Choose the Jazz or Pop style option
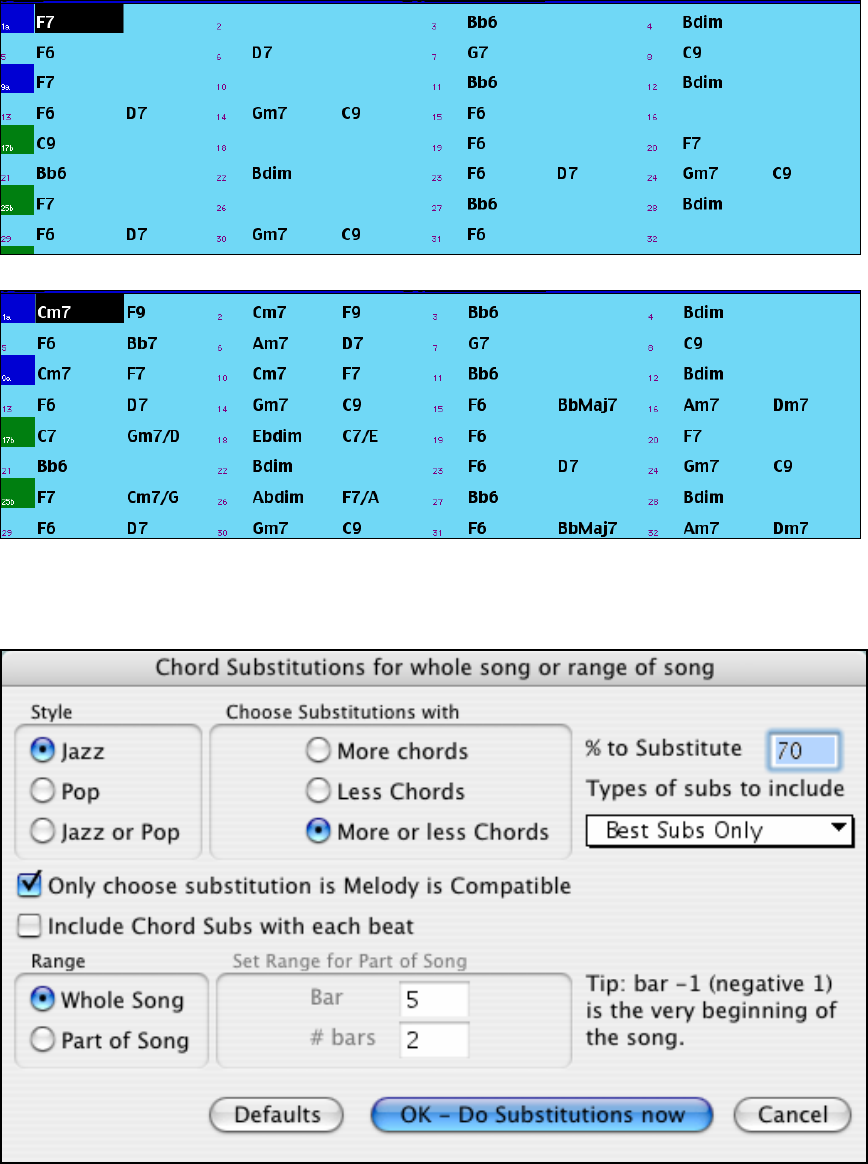This screenshot has width=868, height=1164. (43, 831)
